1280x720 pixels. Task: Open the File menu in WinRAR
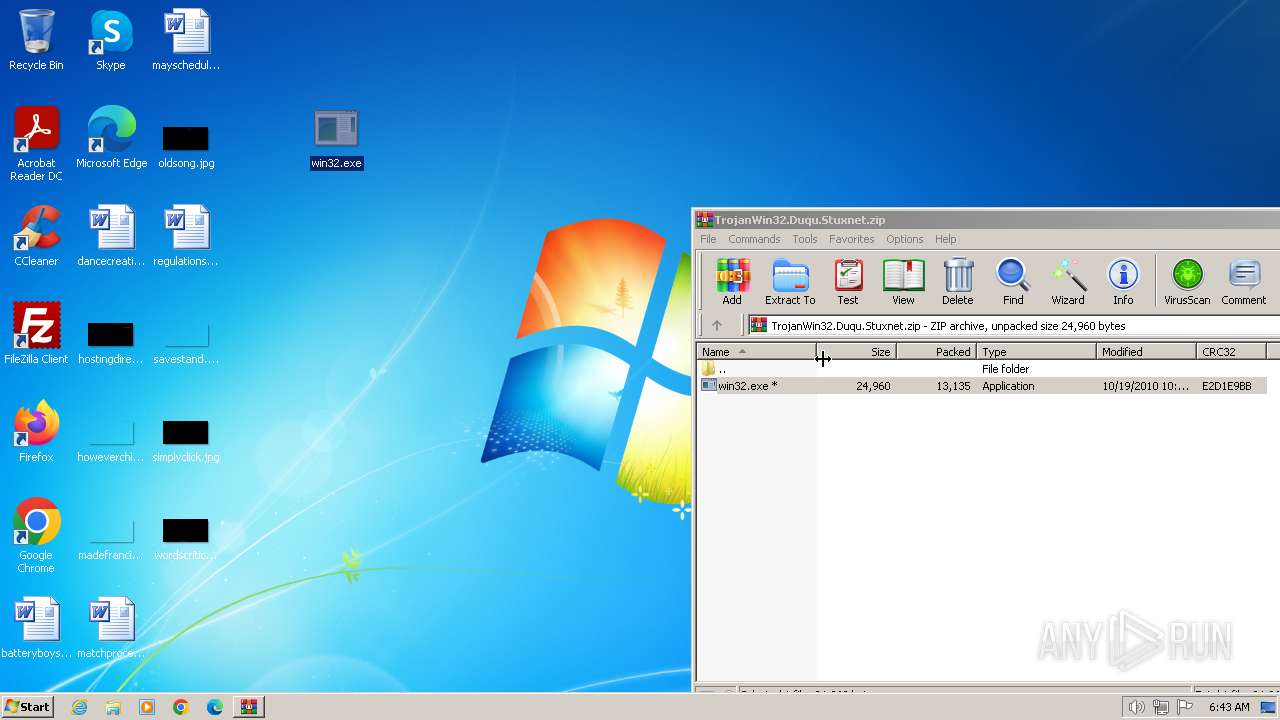[x=708, y=239]
